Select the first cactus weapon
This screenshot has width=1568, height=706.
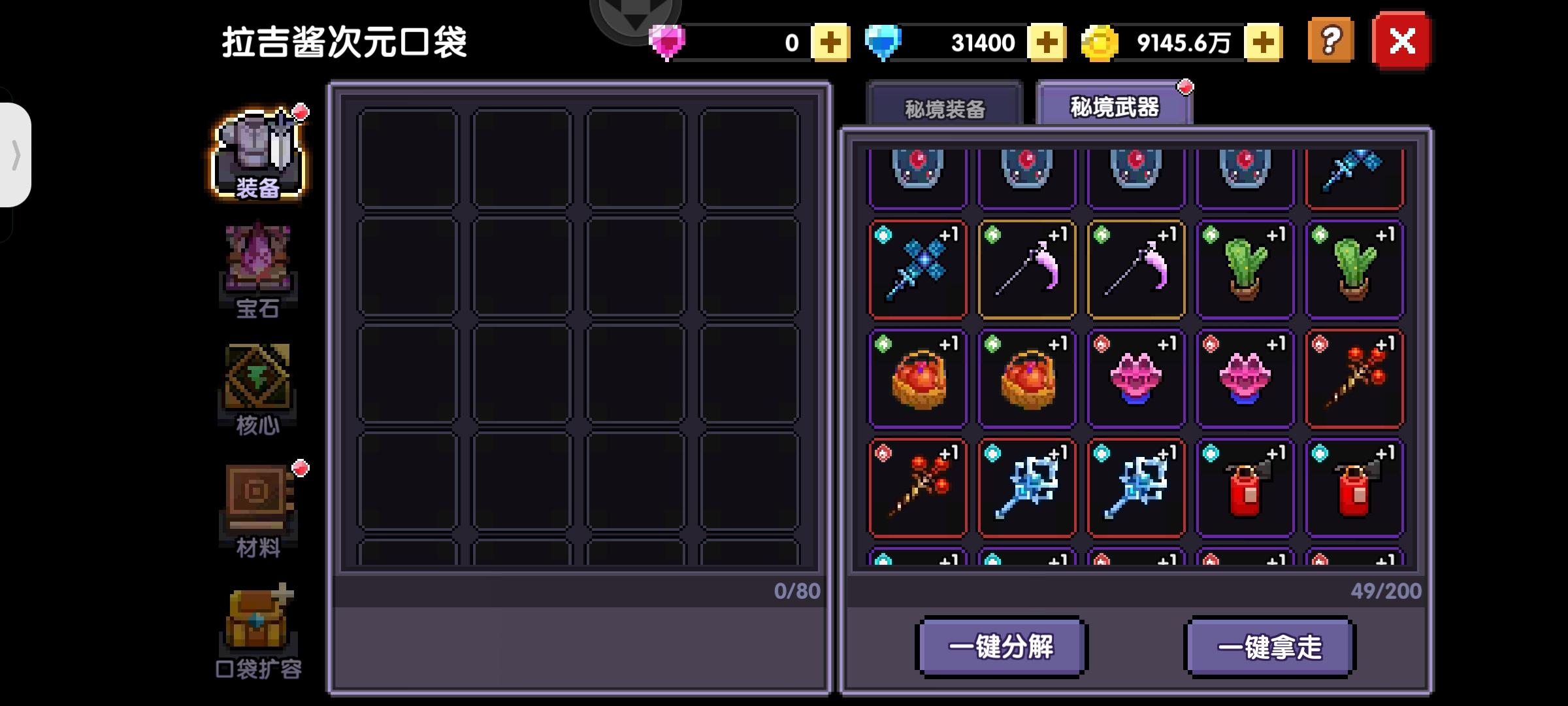[1245, 269]
